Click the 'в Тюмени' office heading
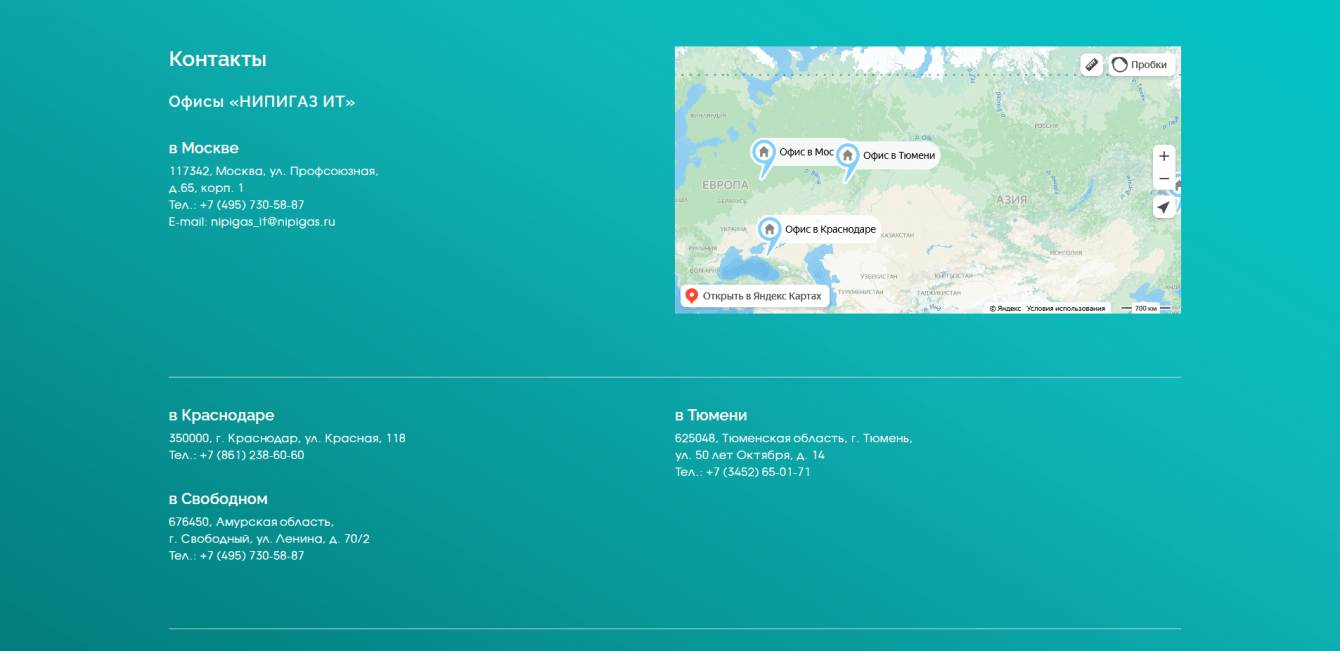1340x651 pixels. pos(711,415)
